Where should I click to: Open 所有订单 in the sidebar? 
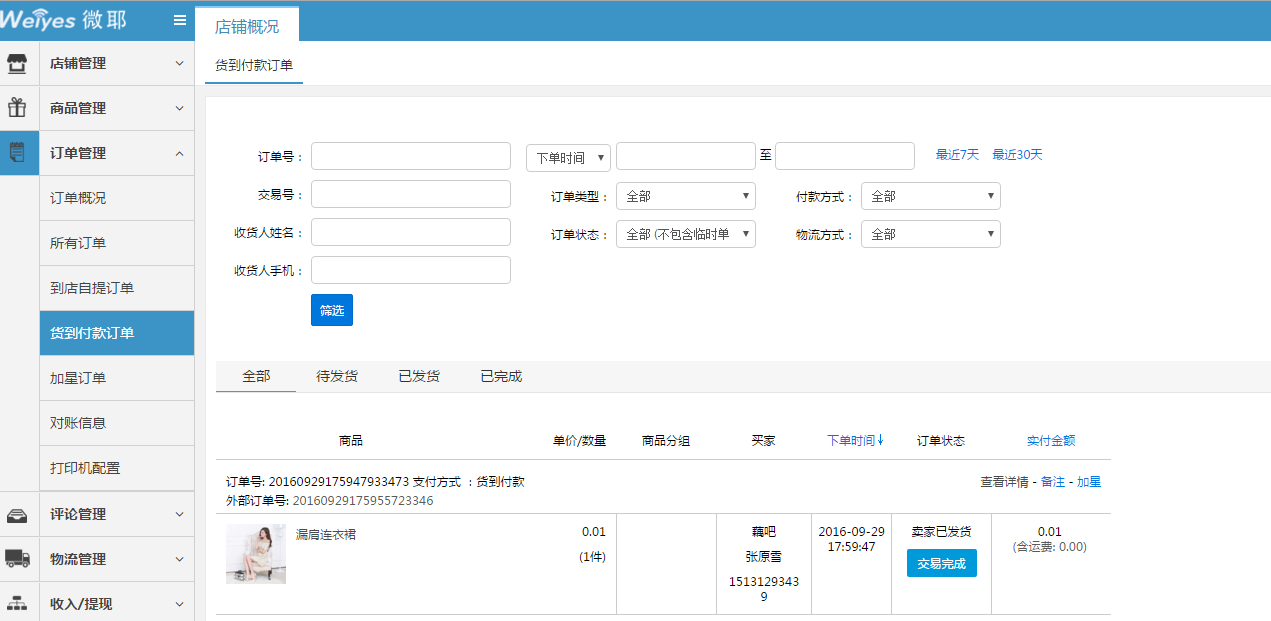click(x=117, y=243)
